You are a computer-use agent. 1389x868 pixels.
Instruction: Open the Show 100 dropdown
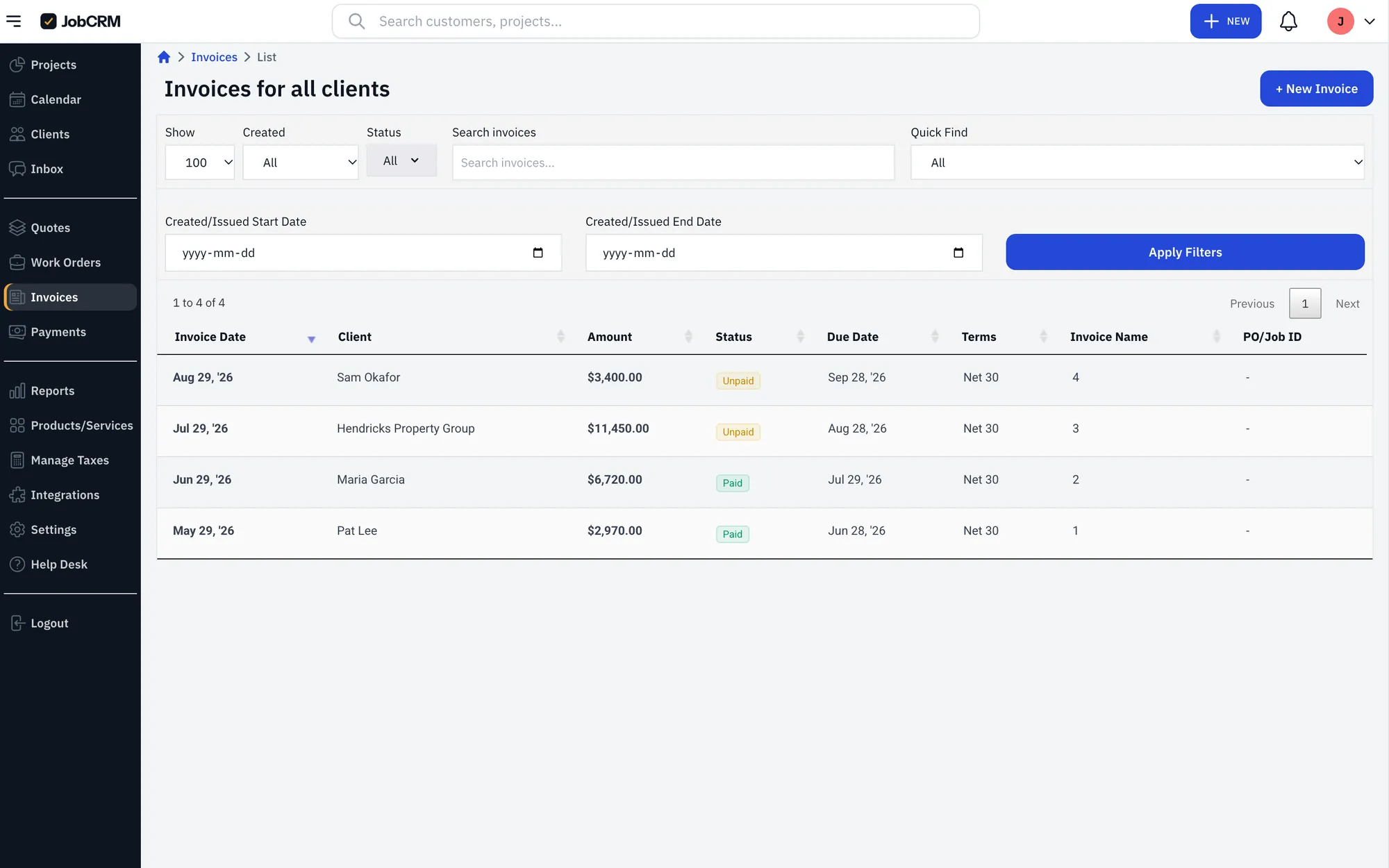[200, 162]
